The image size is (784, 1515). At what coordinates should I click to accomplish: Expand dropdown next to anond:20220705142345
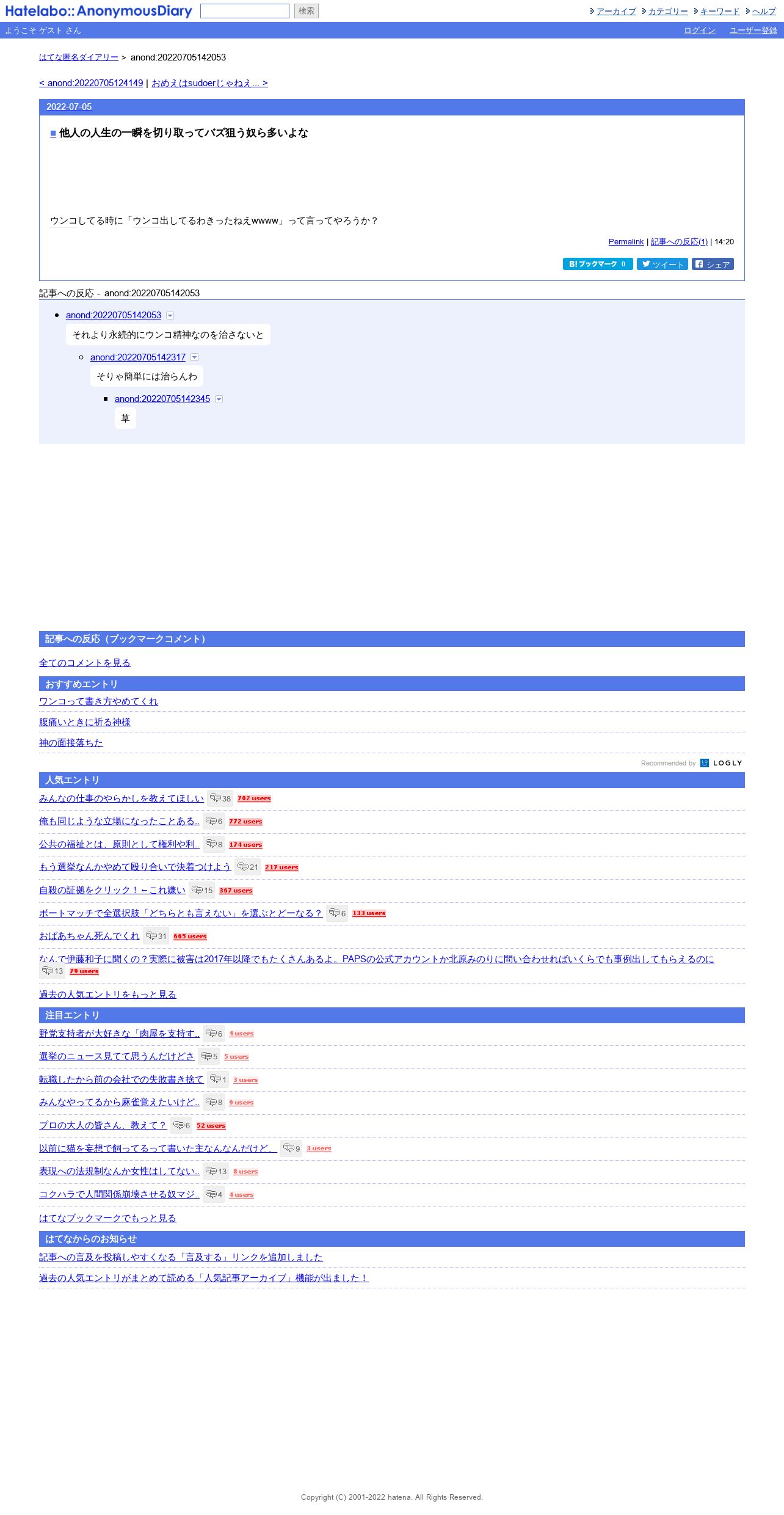[219, 400]
